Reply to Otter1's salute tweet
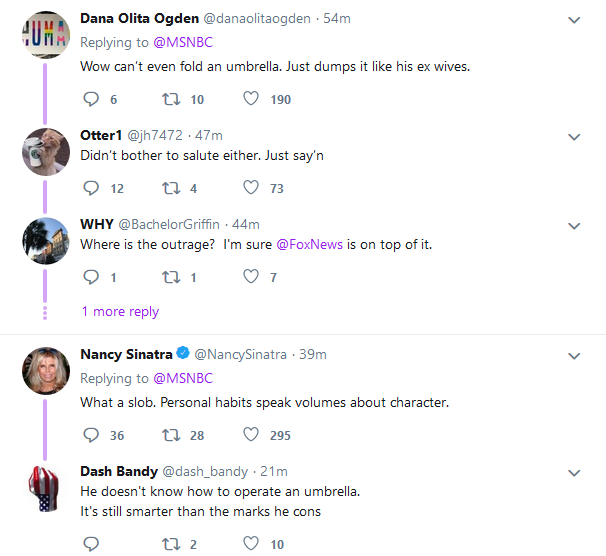This screenshot has height=556, width=606. coord(91,188)
